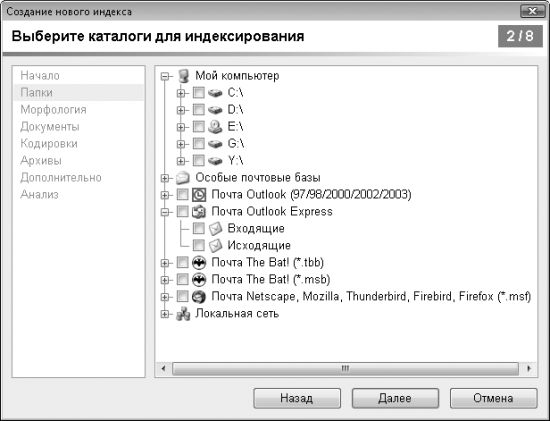The image size is (550, 421).
Task: Click the Далее button
Action: [395, 398]
